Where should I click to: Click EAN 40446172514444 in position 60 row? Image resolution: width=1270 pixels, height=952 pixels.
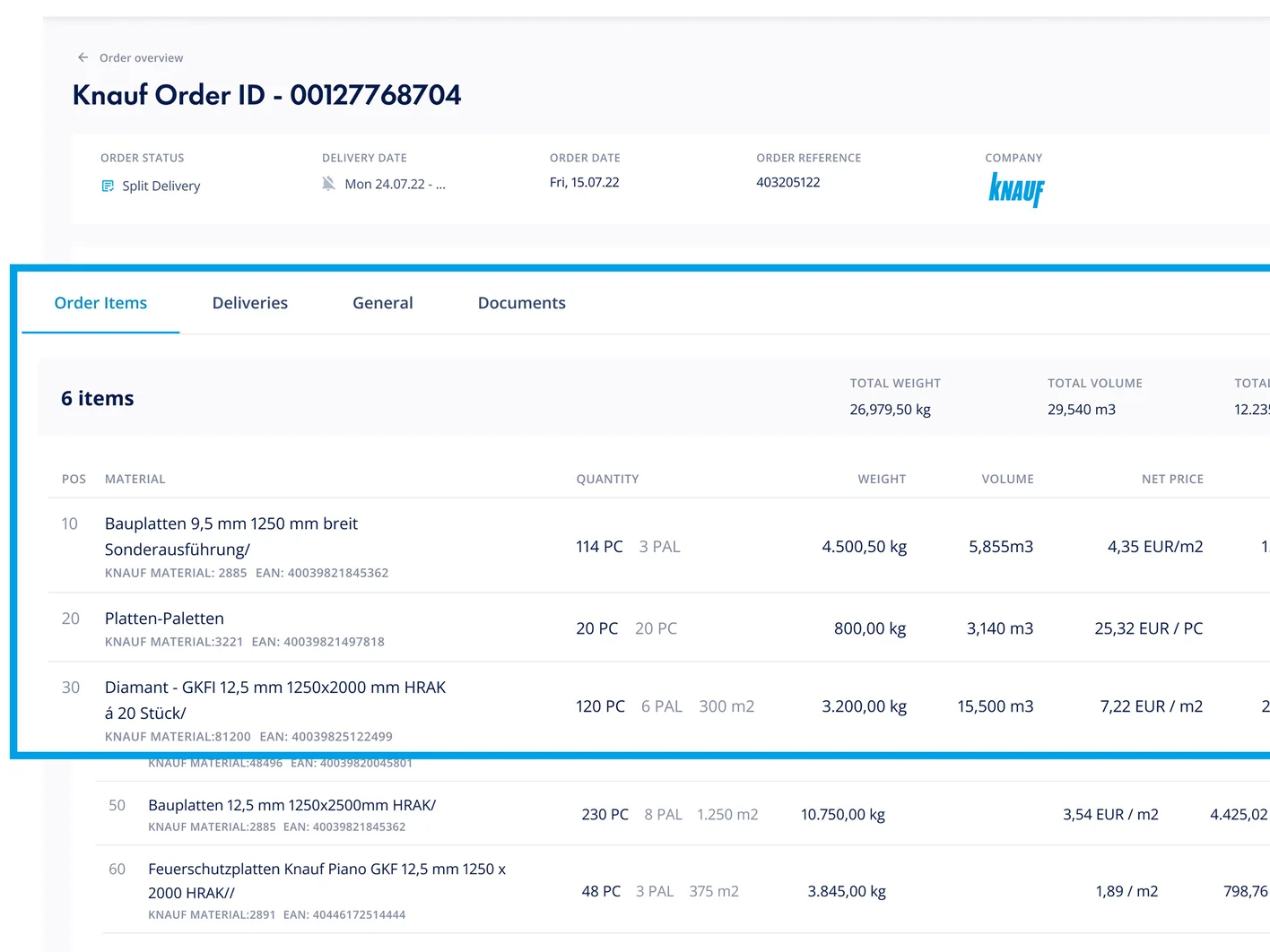coord(344,915)
